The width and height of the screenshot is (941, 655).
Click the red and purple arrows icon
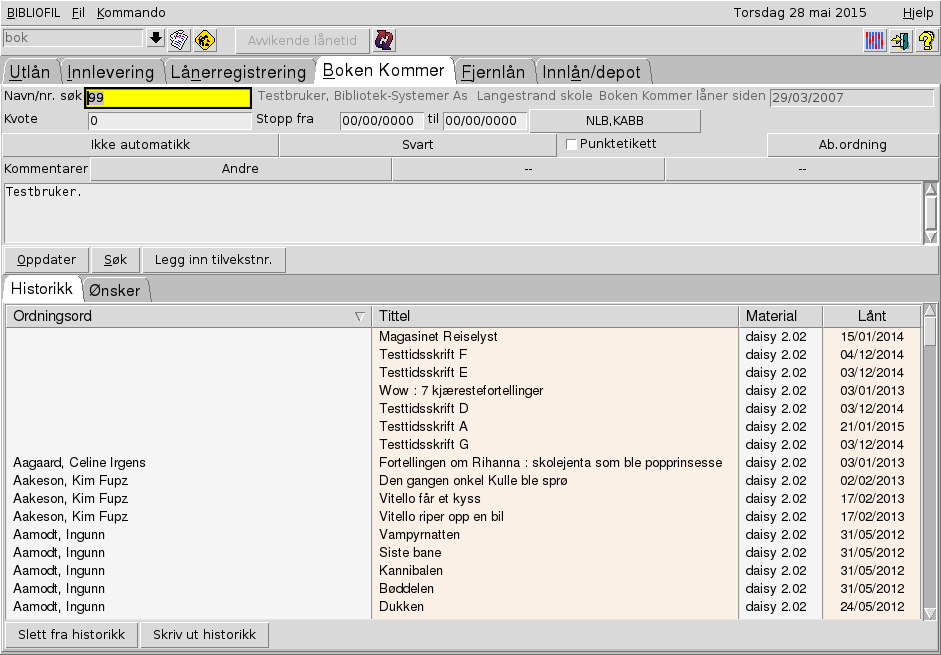coord(383,40)
